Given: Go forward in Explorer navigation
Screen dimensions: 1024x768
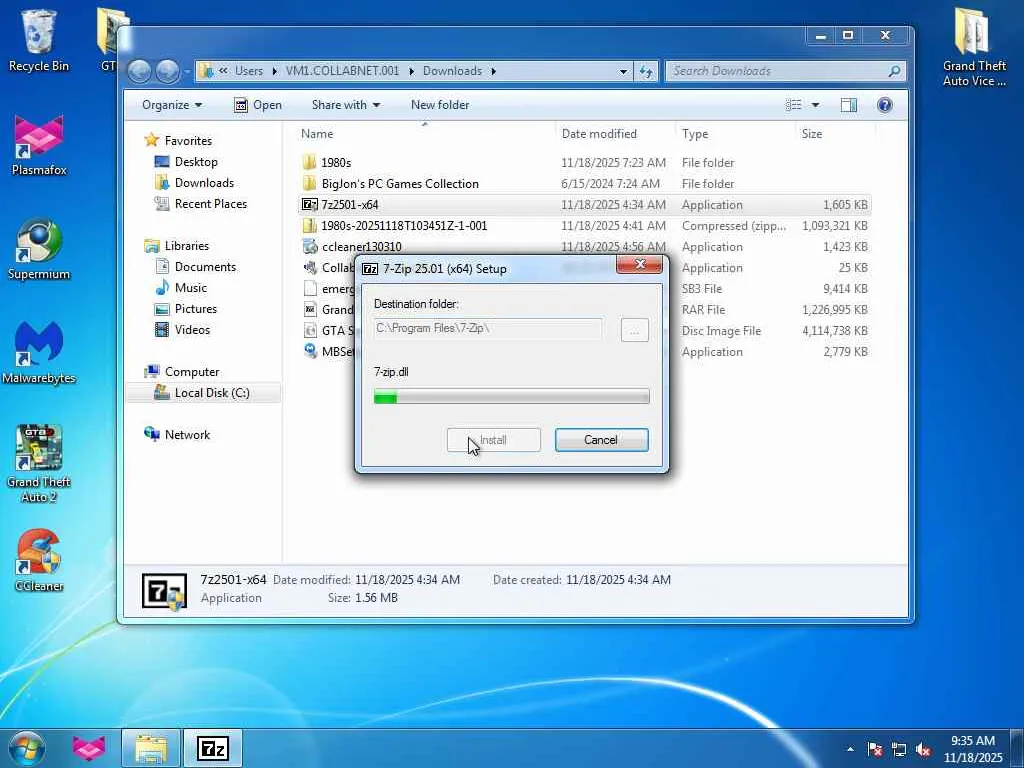Looking at the screenshot, I should [167, 71].
